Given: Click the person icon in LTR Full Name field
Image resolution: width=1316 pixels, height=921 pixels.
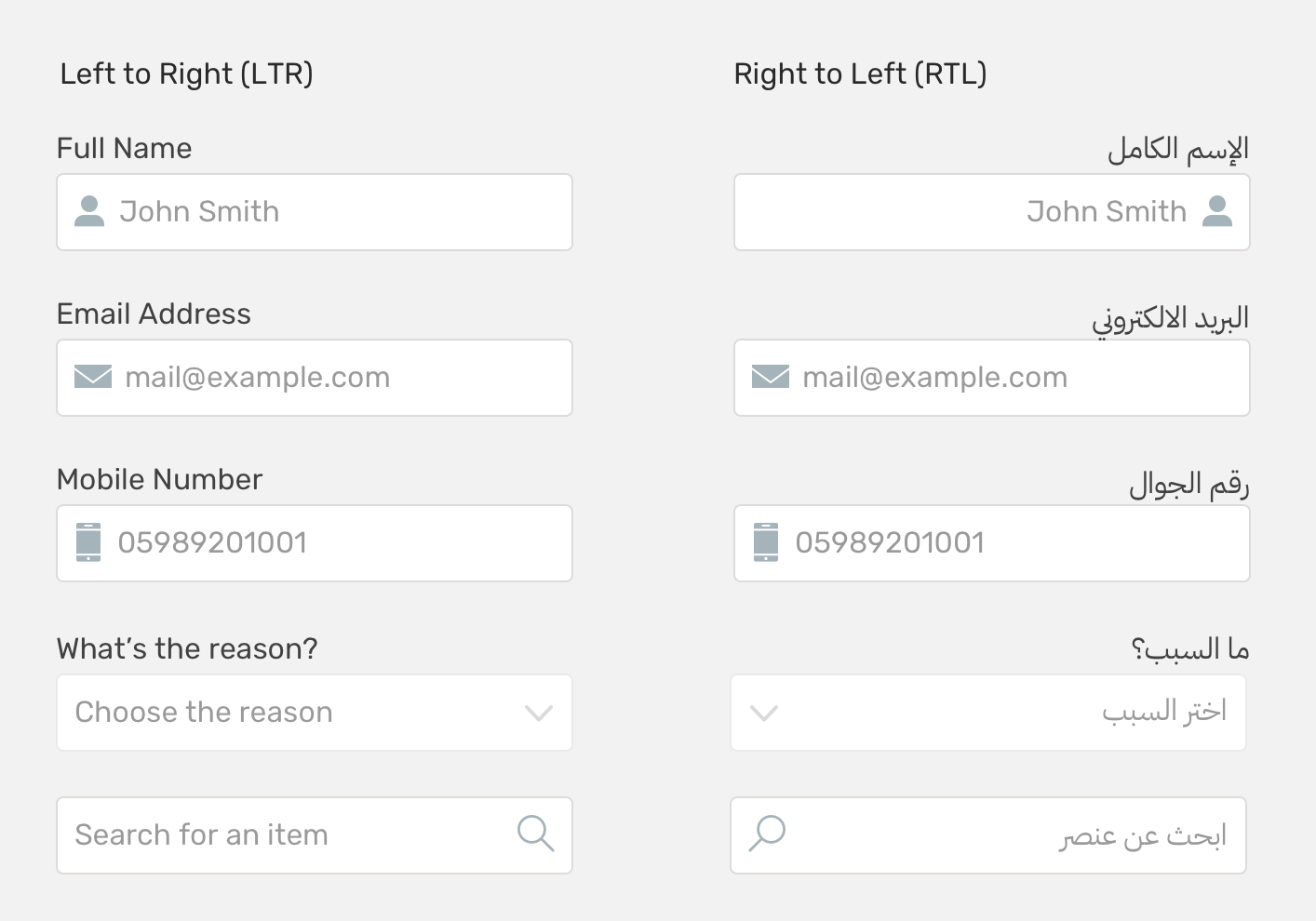Looking at the screenshot, I should point(89,211).
